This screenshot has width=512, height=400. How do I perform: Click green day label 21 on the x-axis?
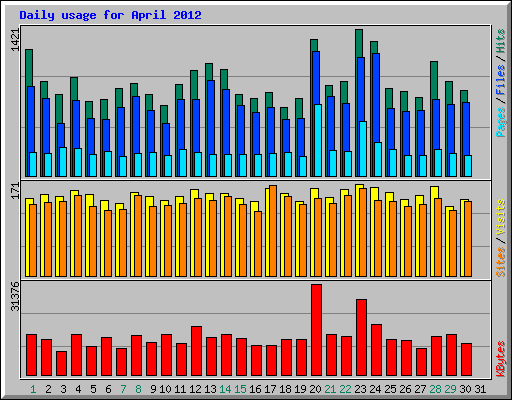pyautogui.click(x=330, y=389)
